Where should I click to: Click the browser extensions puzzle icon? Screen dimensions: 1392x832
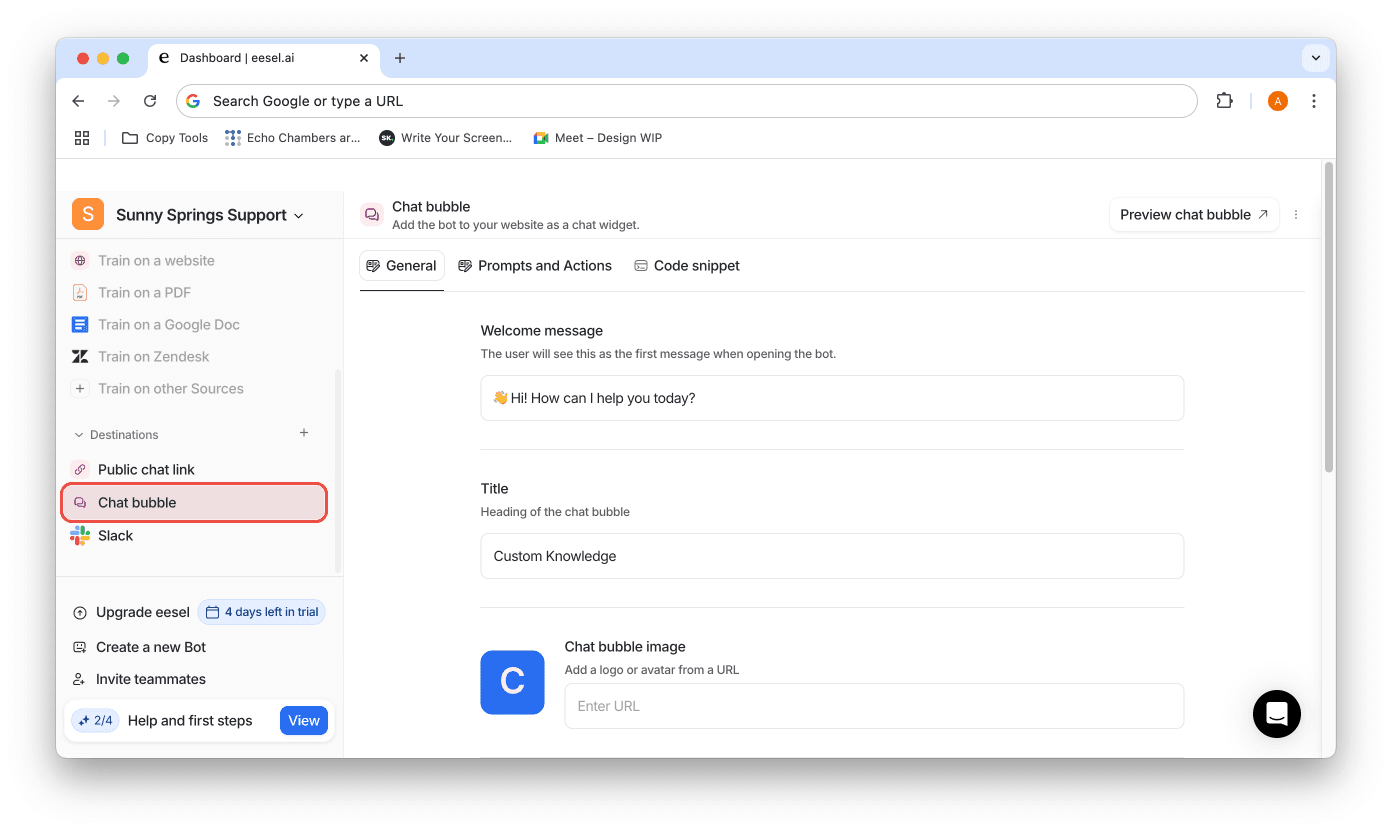point(1224,101)
